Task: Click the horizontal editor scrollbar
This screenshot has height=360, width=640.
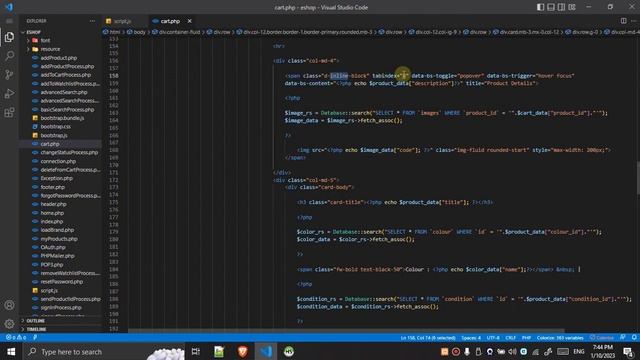Action: [346, 331]
